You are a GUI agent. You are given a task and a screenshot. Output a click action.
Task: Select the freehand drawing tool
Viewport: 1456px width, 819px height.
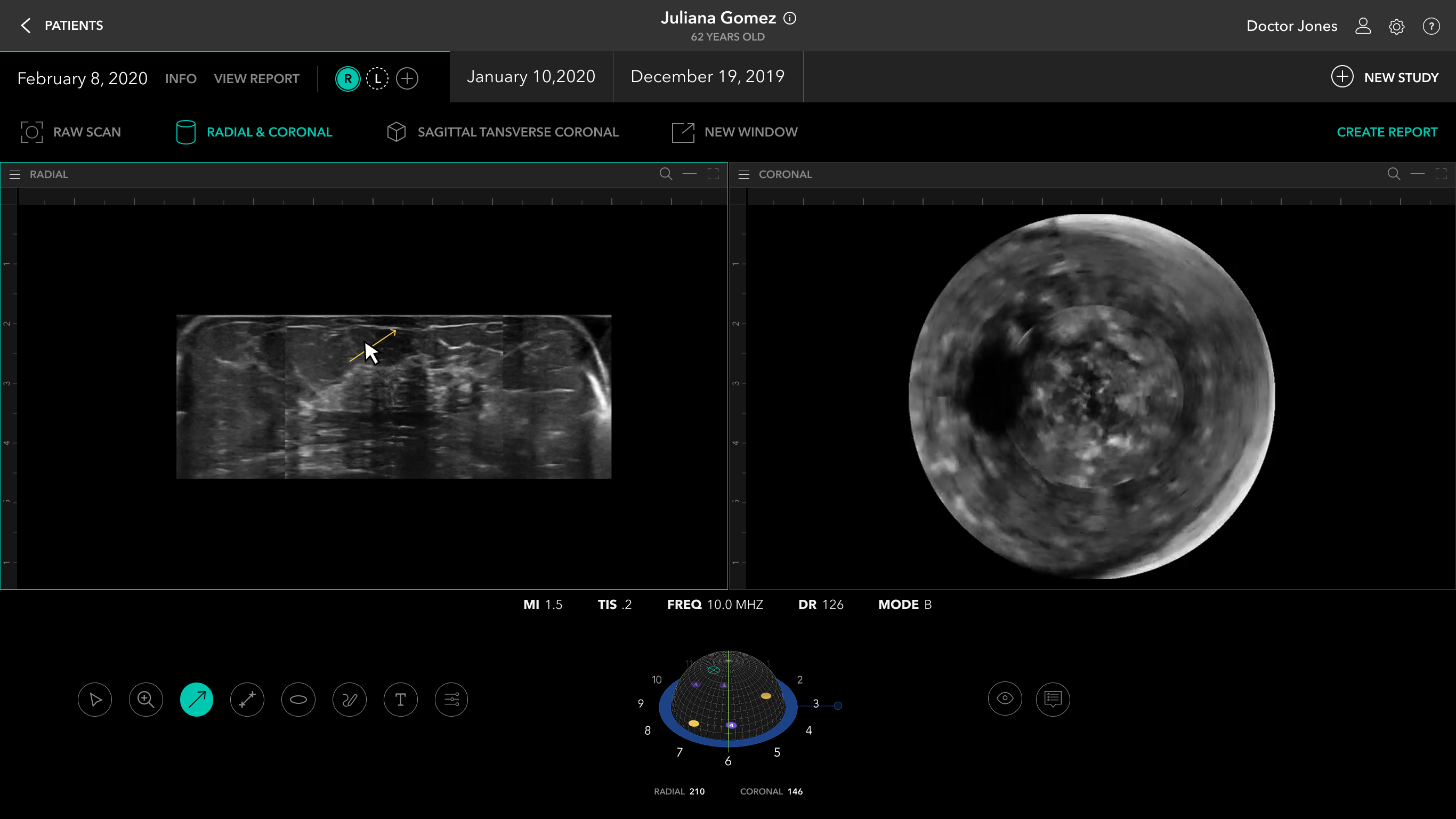pos(349,700)
